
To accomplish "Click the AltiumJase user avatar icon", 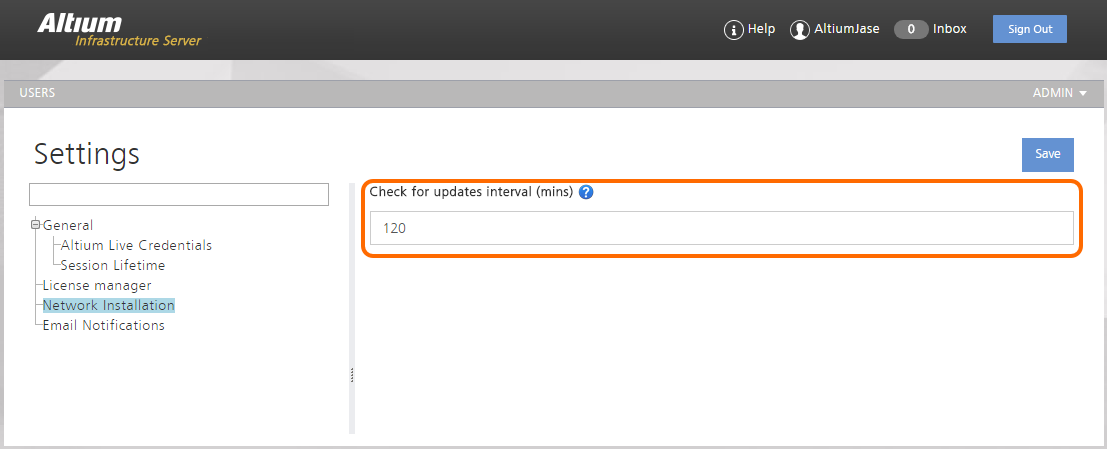I will [x=799, y=30].
